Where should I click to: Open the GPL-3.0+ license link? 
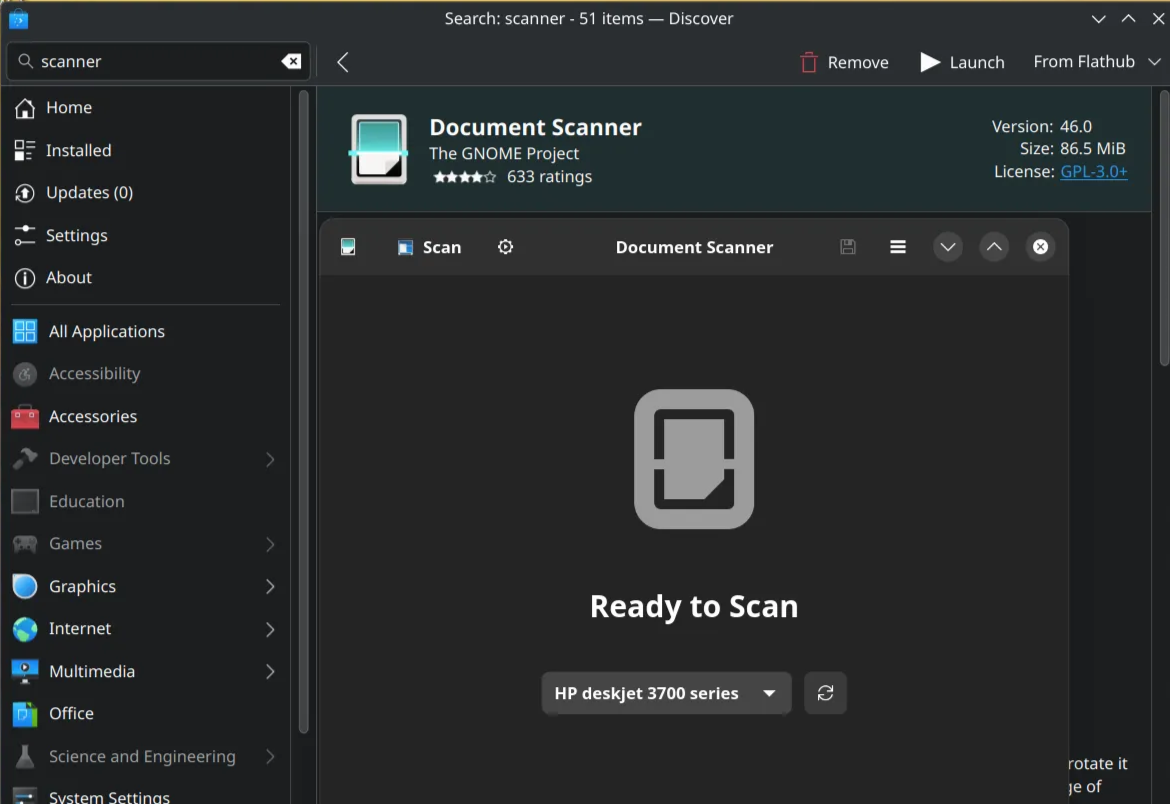(x=1094, y=172)
